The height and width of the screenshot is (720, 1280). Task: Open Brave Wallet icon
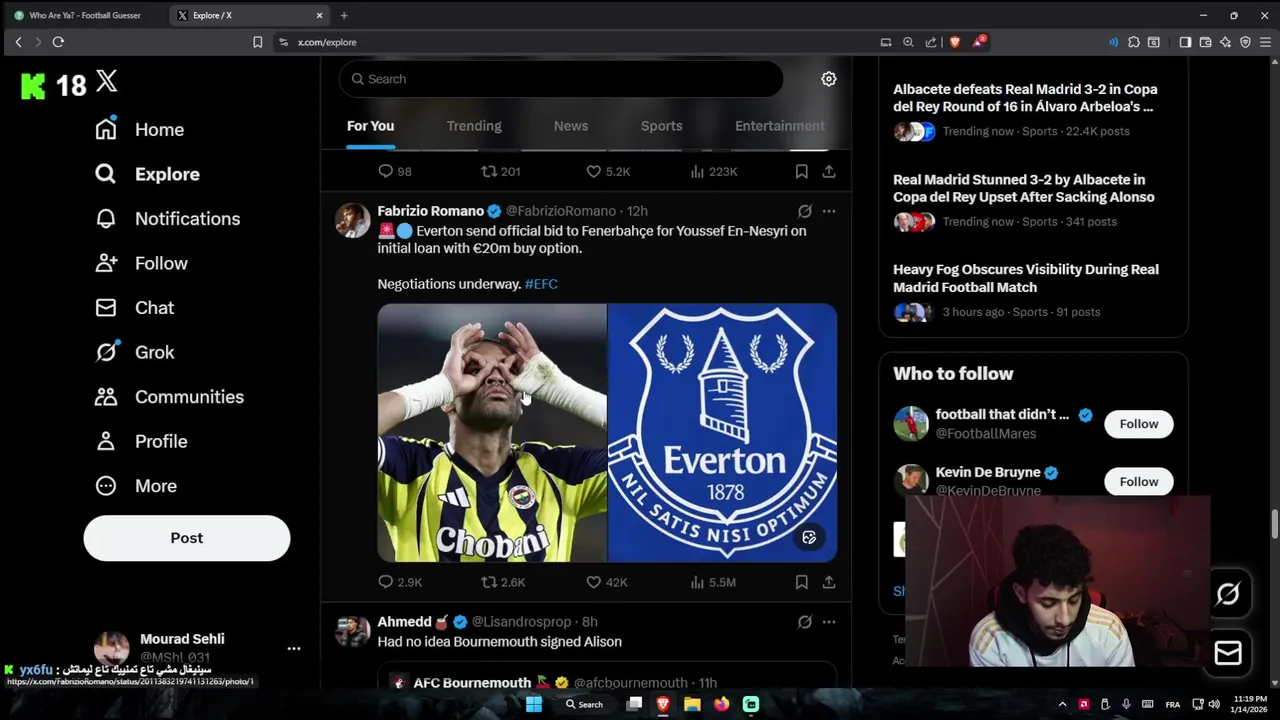pos(1205,42)
